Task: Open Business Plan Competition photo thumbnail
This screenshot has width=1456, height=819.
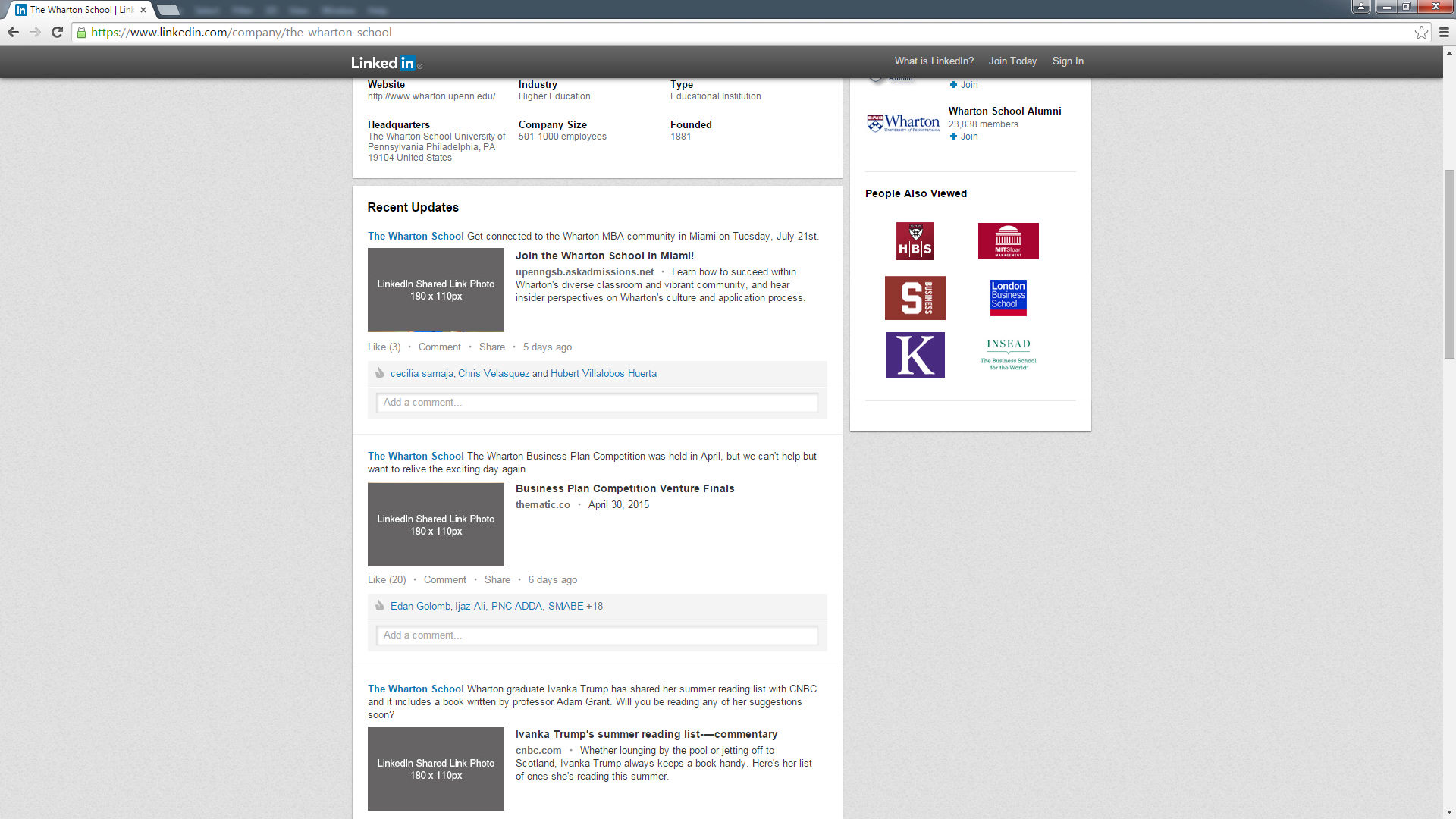Action: click(x=436, y=524)
